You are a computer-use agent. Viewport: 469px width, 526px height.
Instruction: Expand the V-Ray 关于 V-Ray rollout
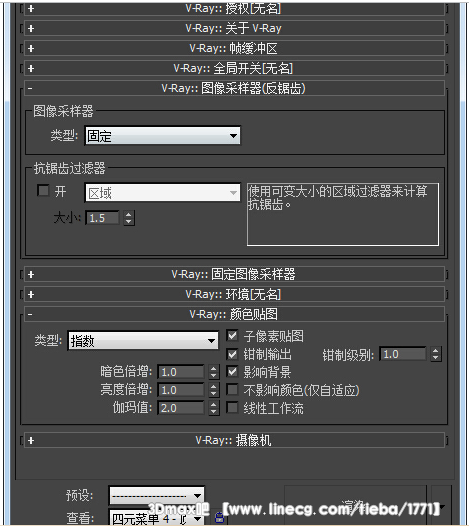click(234, 29)
